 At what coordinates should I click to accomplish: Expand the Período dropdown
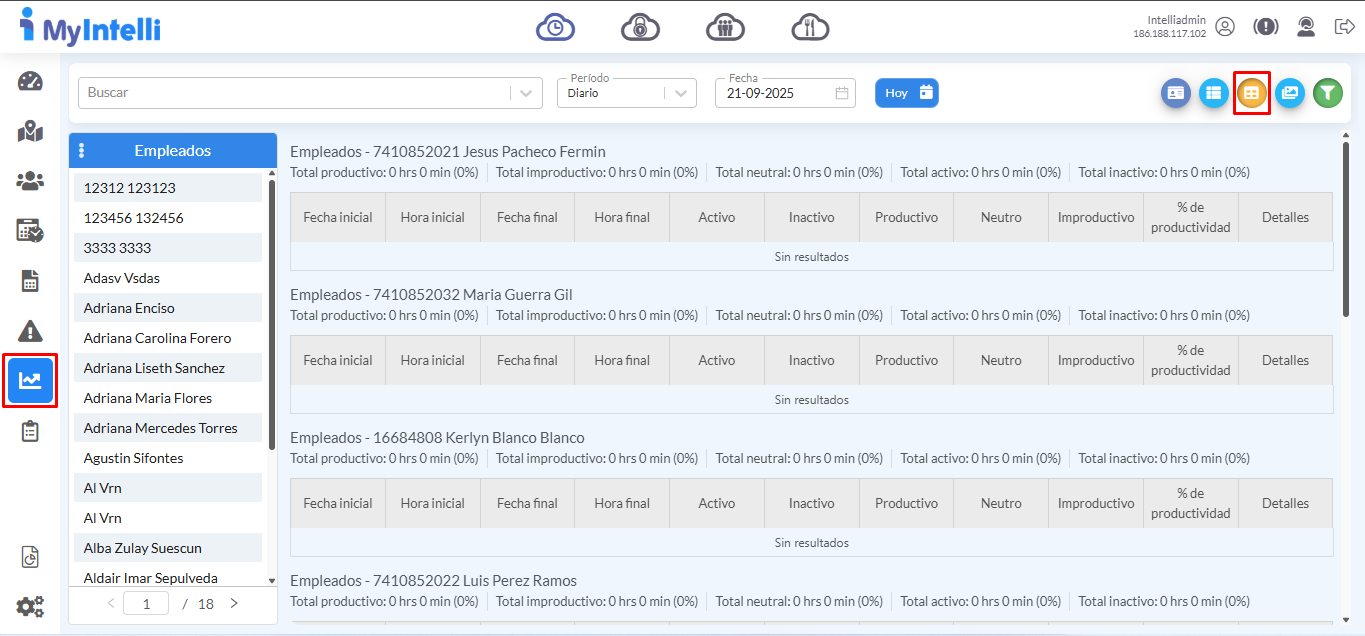(x=681, y=93)
